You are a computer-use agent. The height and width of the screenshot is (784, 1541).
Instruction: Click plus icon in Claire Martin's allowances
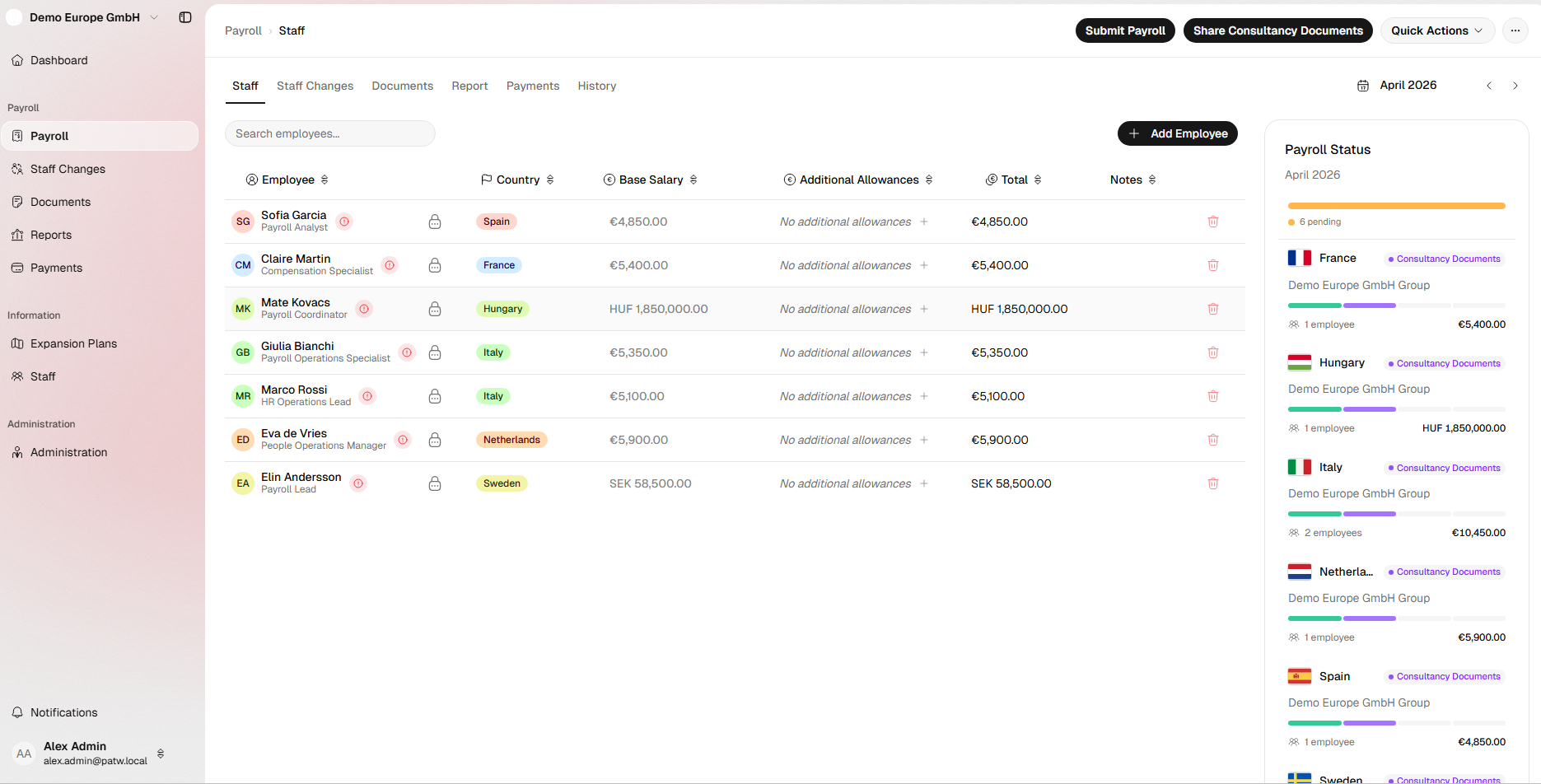click(x=924, y=265)
